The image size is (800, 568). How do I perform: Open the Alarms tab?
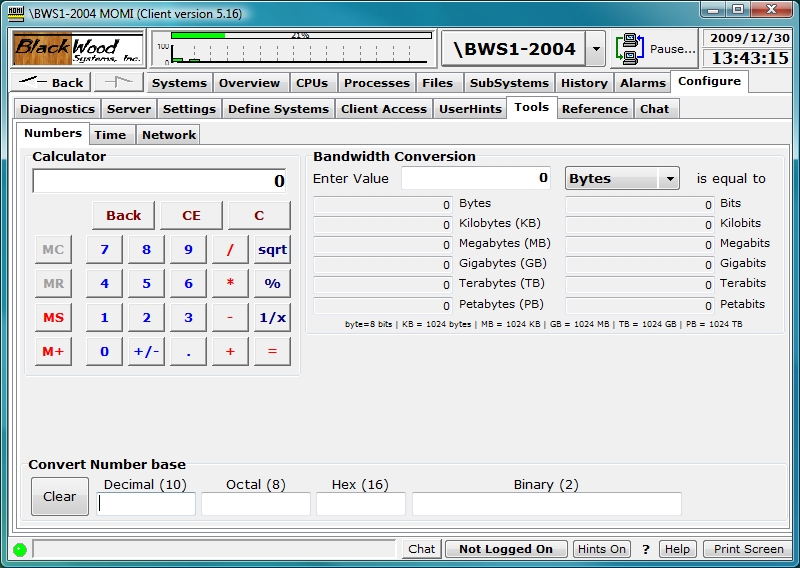(642, 83)
